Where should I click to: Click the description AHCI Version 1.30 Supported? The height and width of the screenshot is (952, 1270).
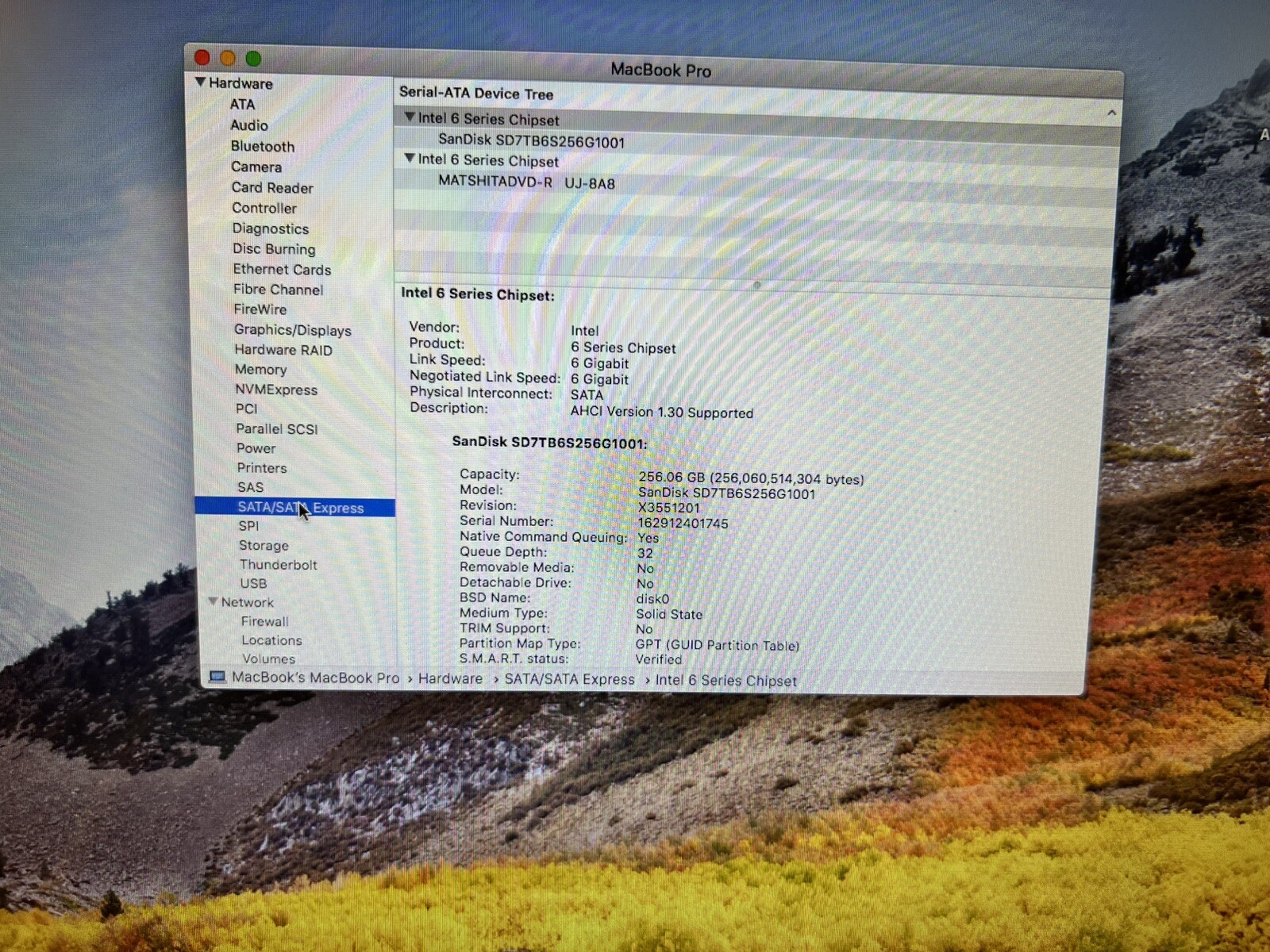[x=661, y=413]
